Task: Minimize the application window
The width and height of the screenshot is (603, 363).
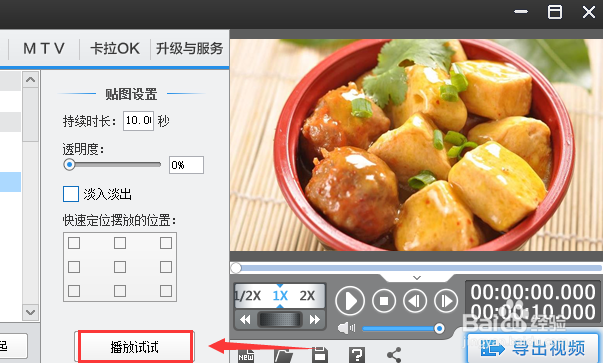Action: point(521,12)
